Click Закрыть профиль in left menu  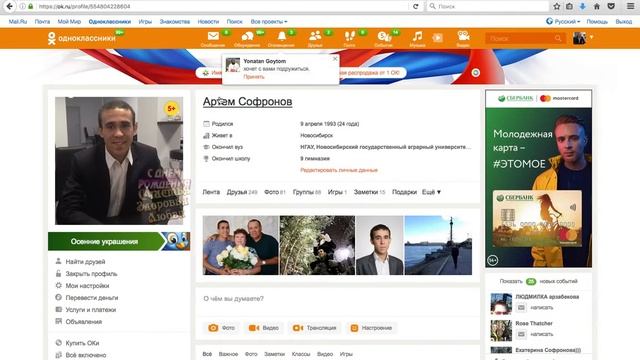[x=91, y=273]
